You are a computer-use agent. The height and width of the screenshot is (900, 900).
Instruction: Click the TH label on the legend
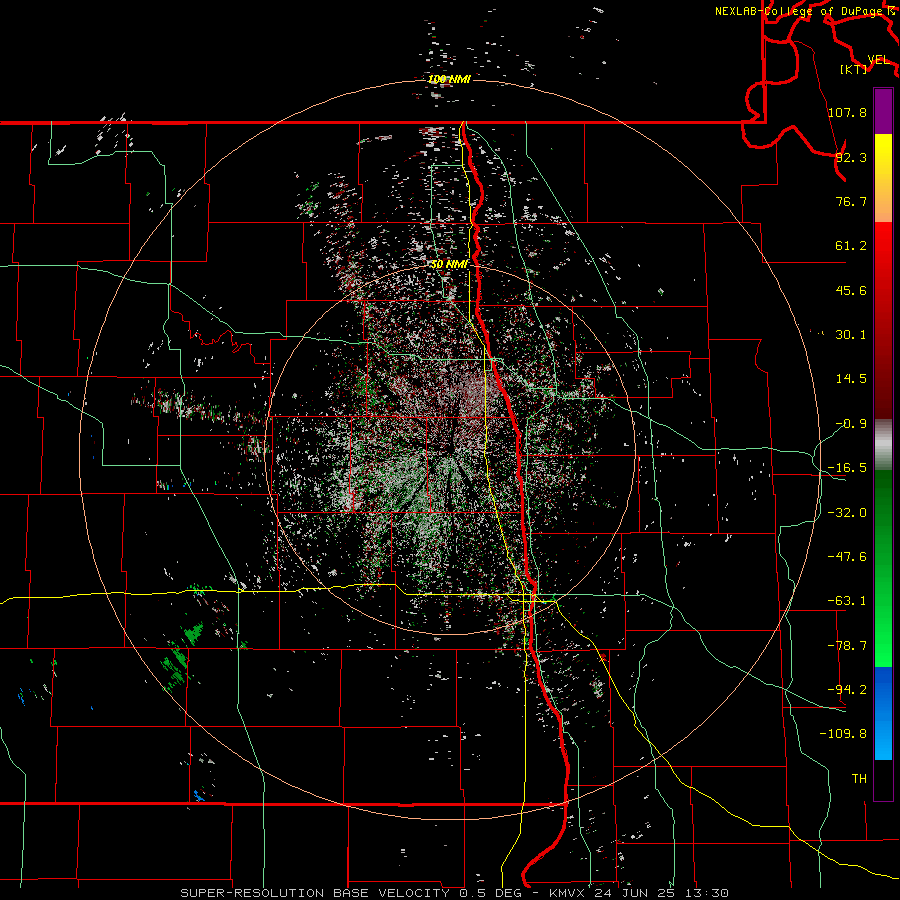(x=859, y=779)
